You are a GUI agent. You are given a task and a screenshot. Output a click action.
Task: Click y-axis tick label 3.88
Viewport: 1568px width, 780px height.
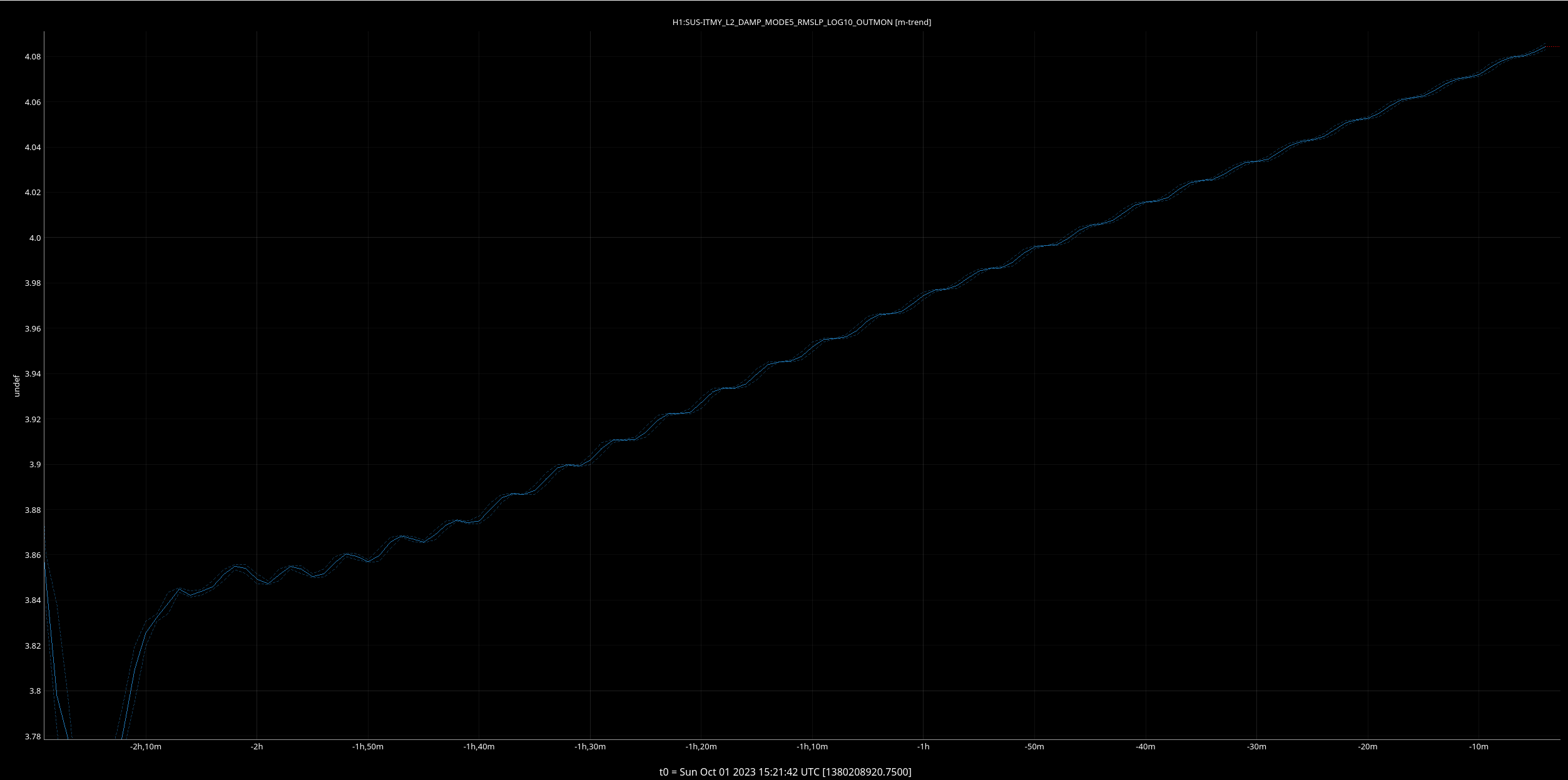(33, 510)
